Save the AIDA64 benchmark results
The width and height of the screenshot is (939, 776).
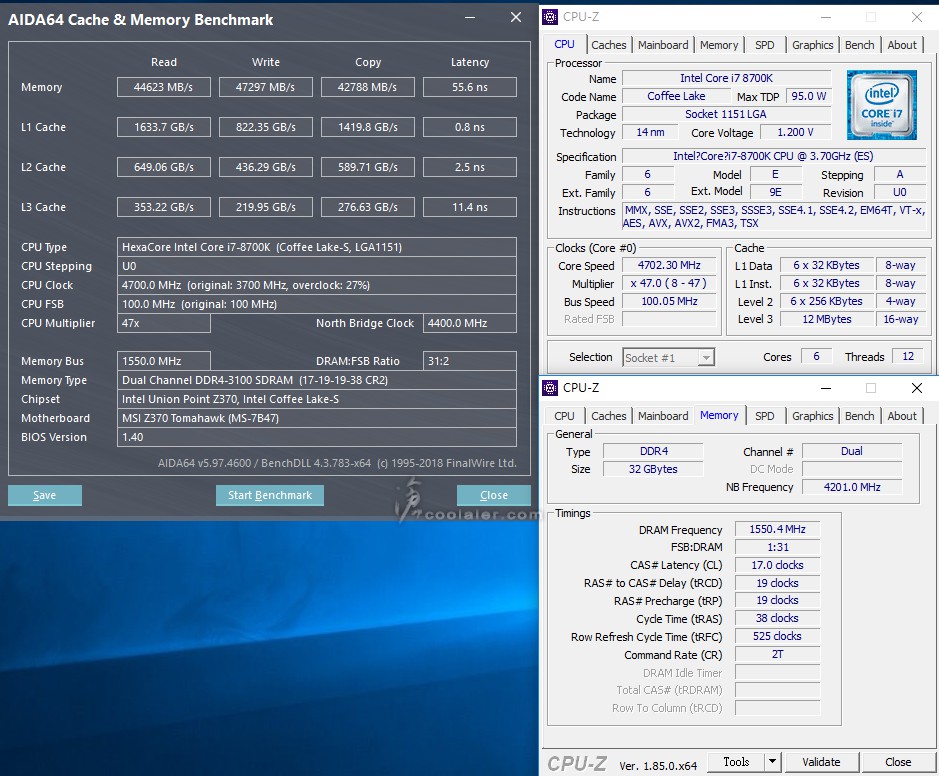(45, 495)
